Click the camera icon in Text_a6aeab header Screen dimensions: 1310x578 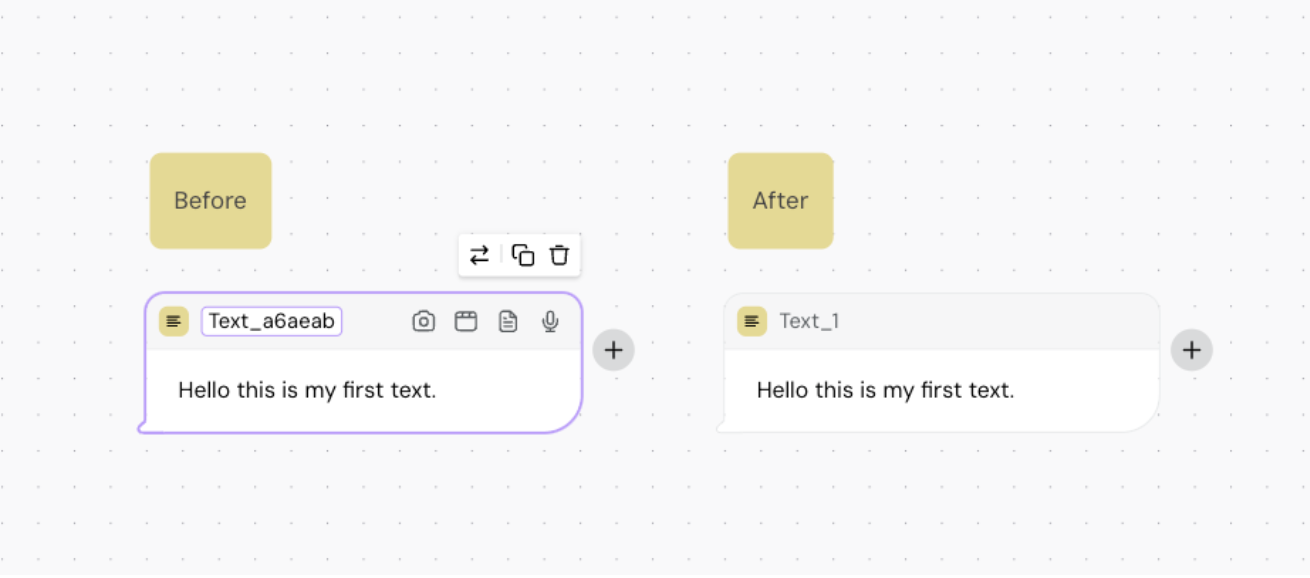tap(424, 321)
